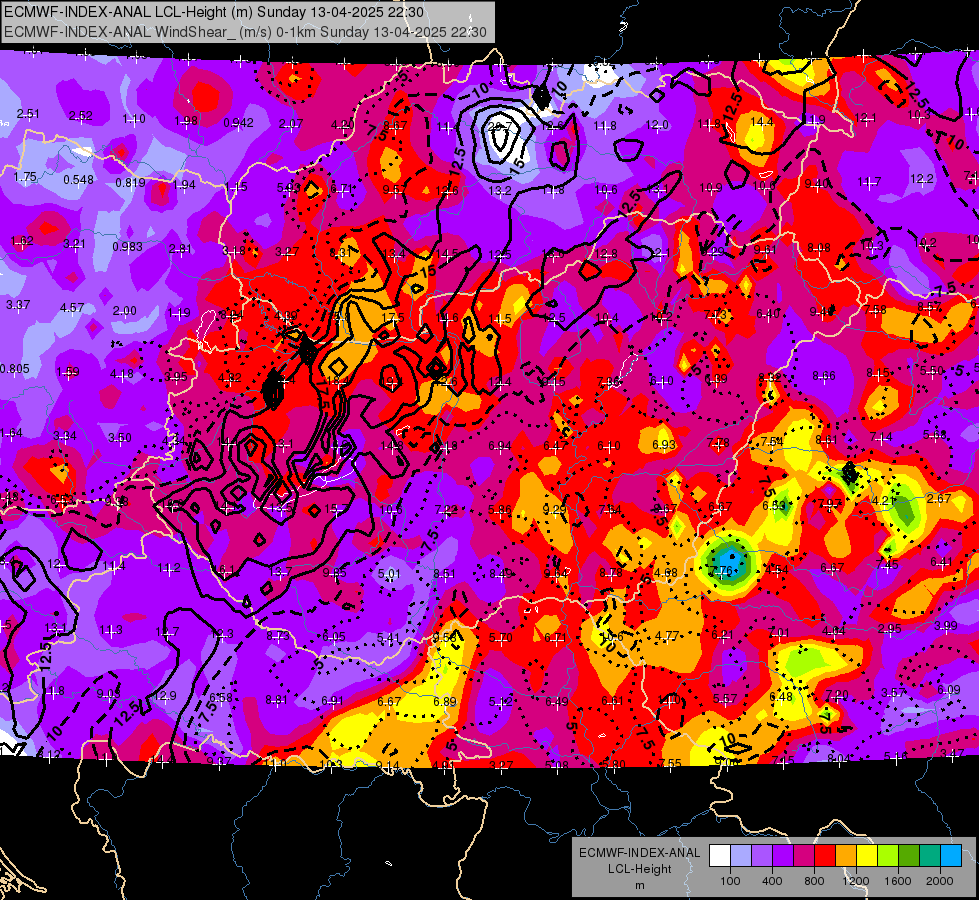Click the wind shear value 2.51
The image size is (979, 900).
[x=28, y=114]
